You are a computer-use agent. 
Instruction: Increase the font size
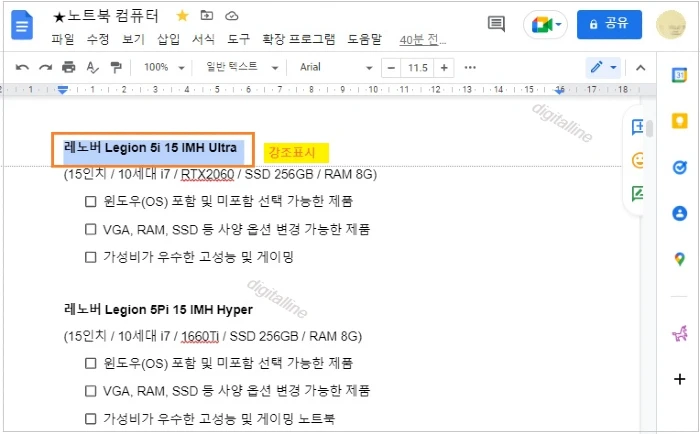(x=444, y=68)
